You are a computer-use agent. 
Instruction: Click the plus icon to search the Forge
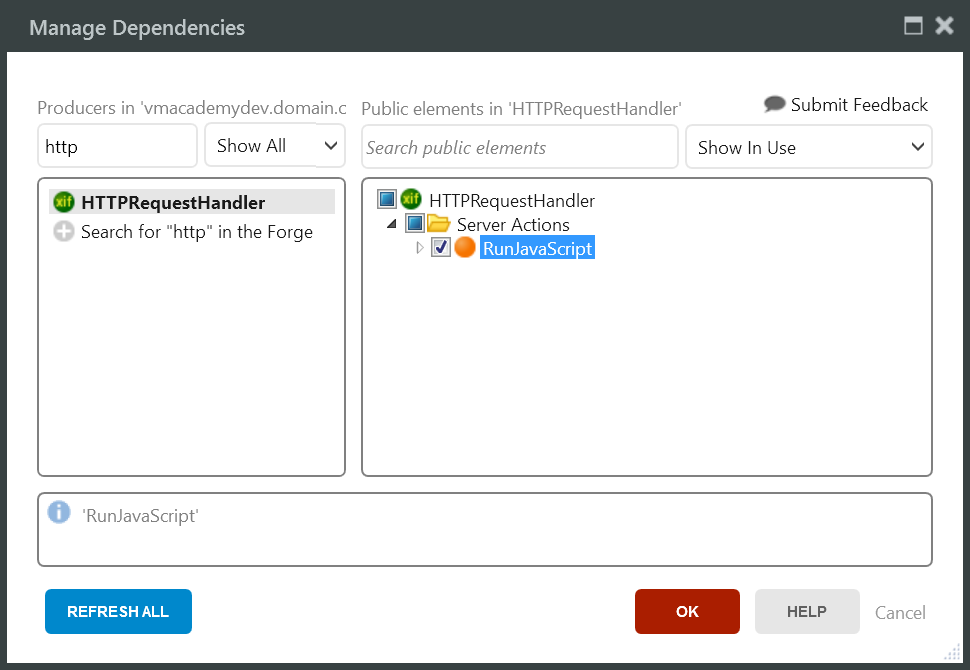[x=62, y=229]
